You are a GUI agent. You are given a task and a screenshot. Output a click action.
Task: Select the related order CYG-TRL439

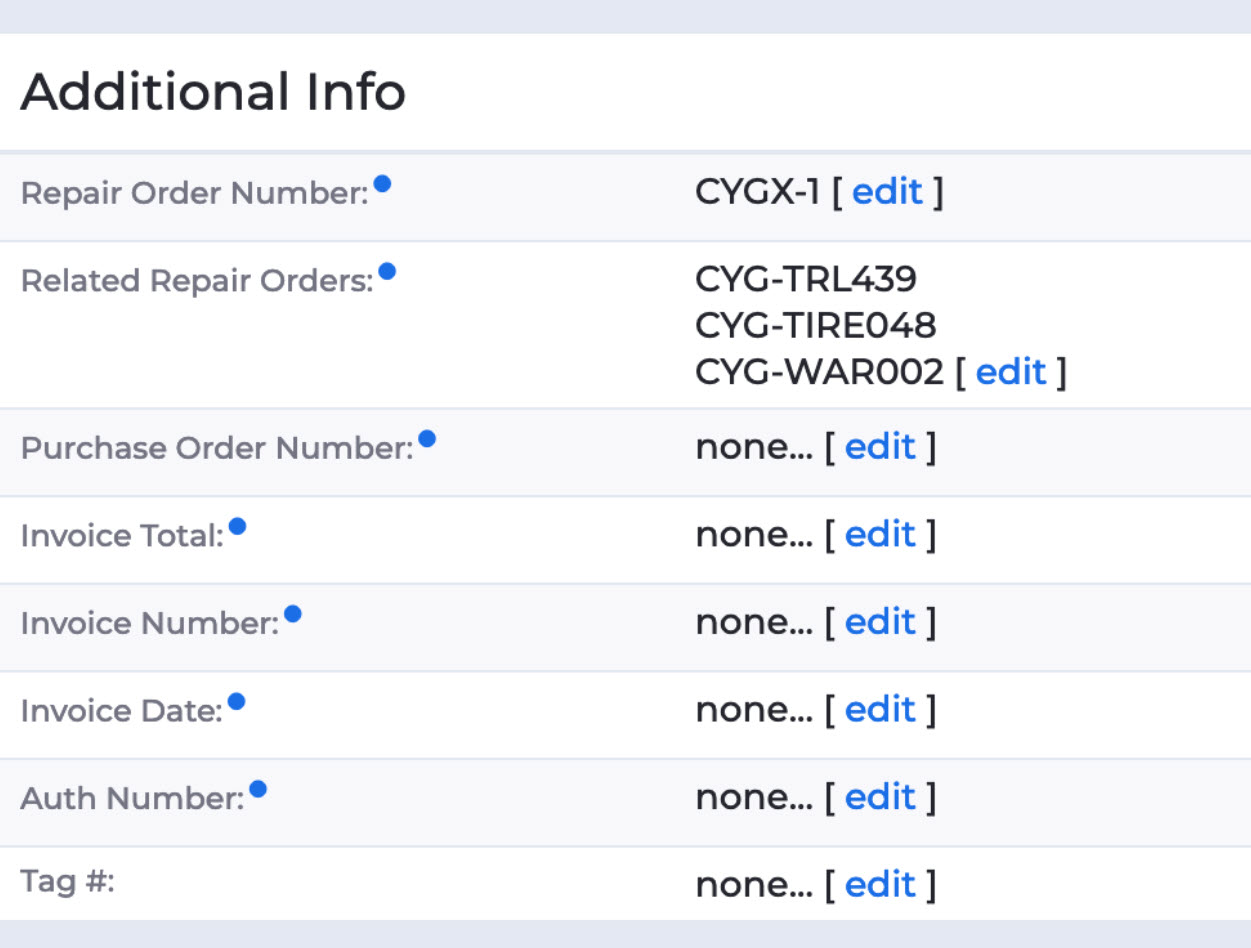point(805,279)
